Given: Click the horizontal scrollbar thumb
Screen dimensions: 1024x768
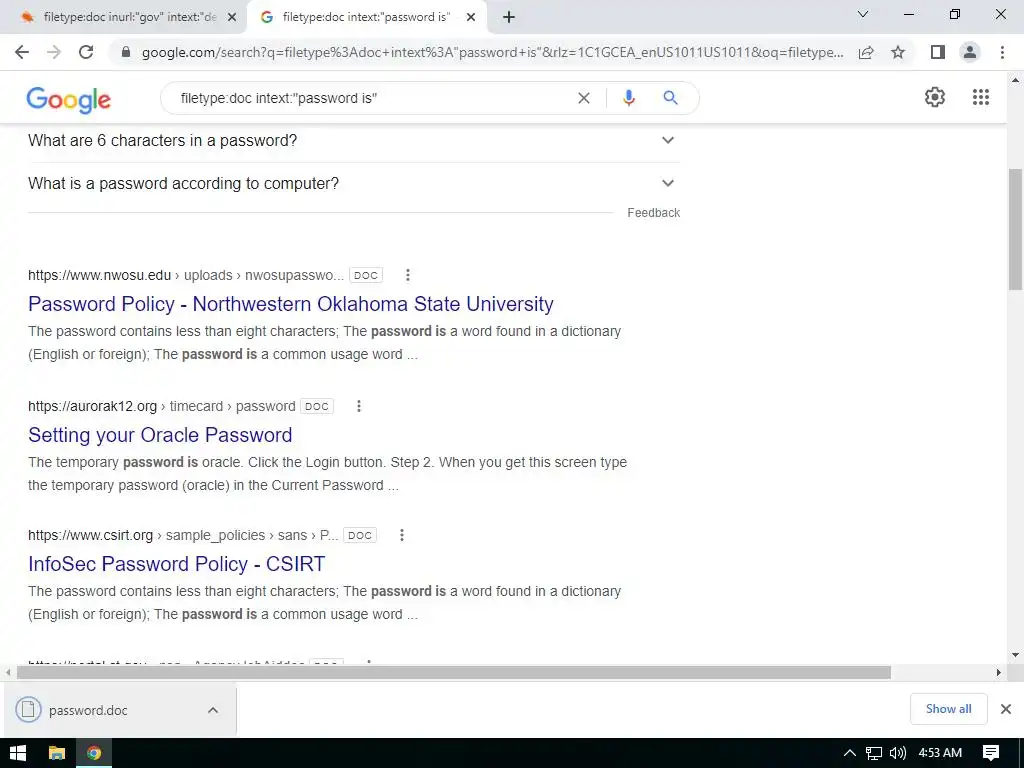Looking at the screenshot, I should (454, 672).
